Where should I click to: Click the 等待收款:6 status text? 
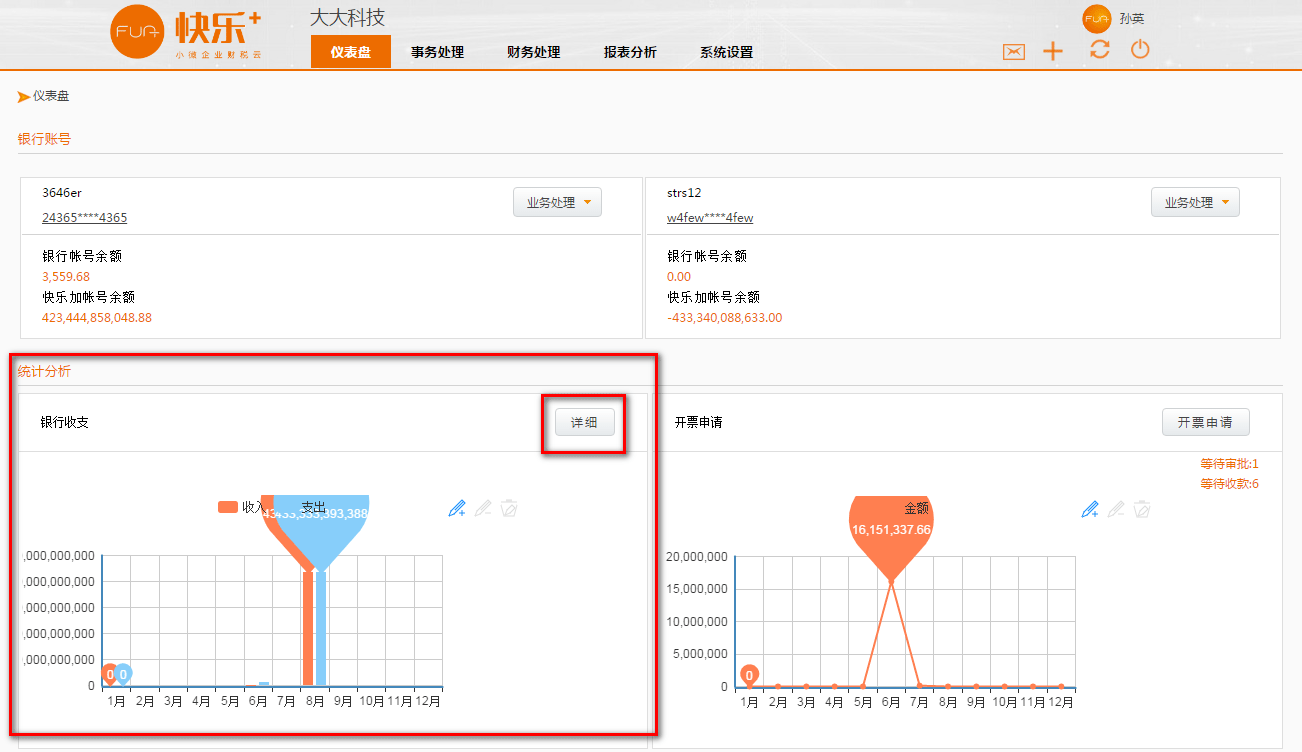1229,484
